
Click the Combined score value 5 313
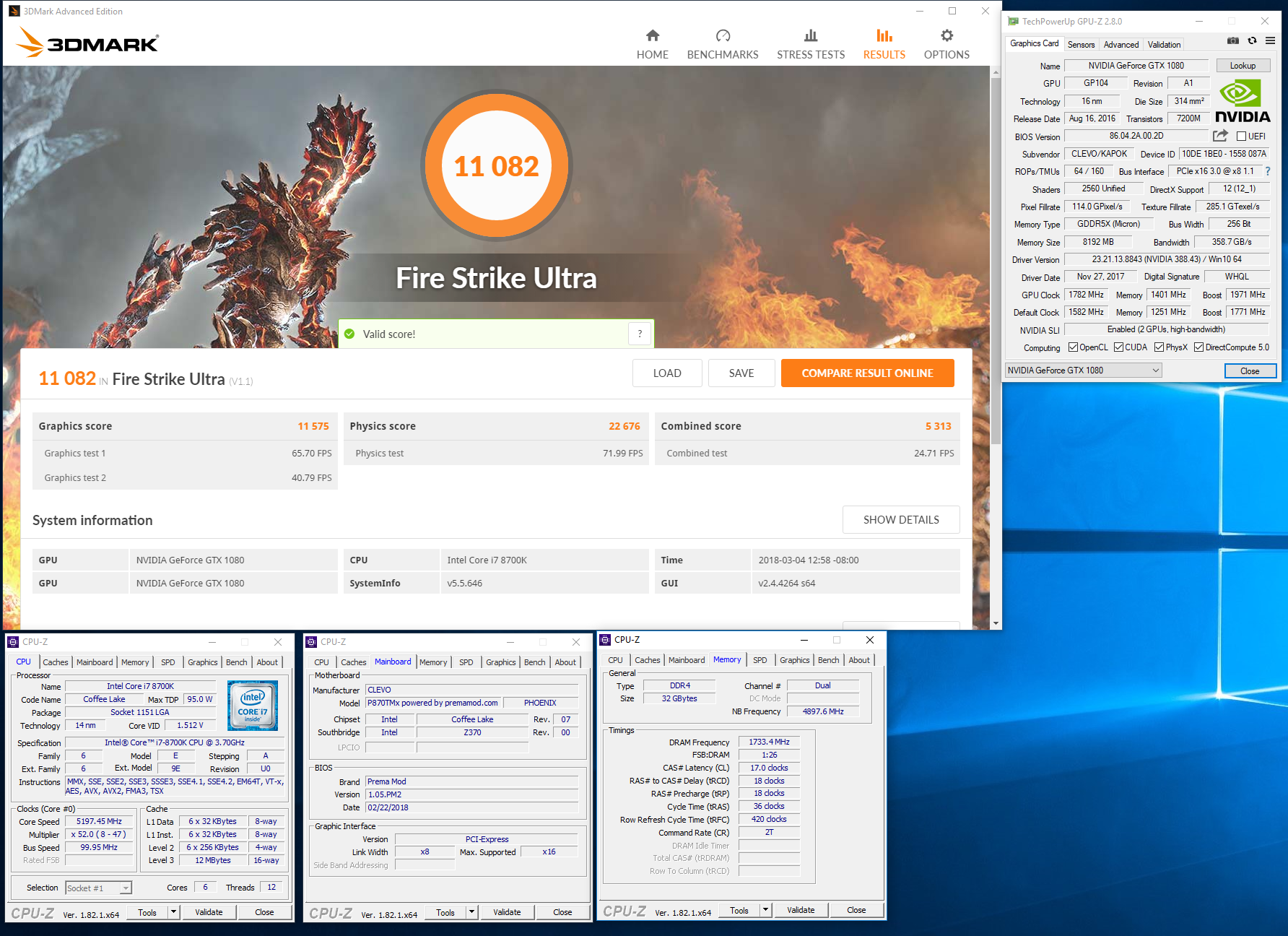pyautogui.click(x=938, y=426)
